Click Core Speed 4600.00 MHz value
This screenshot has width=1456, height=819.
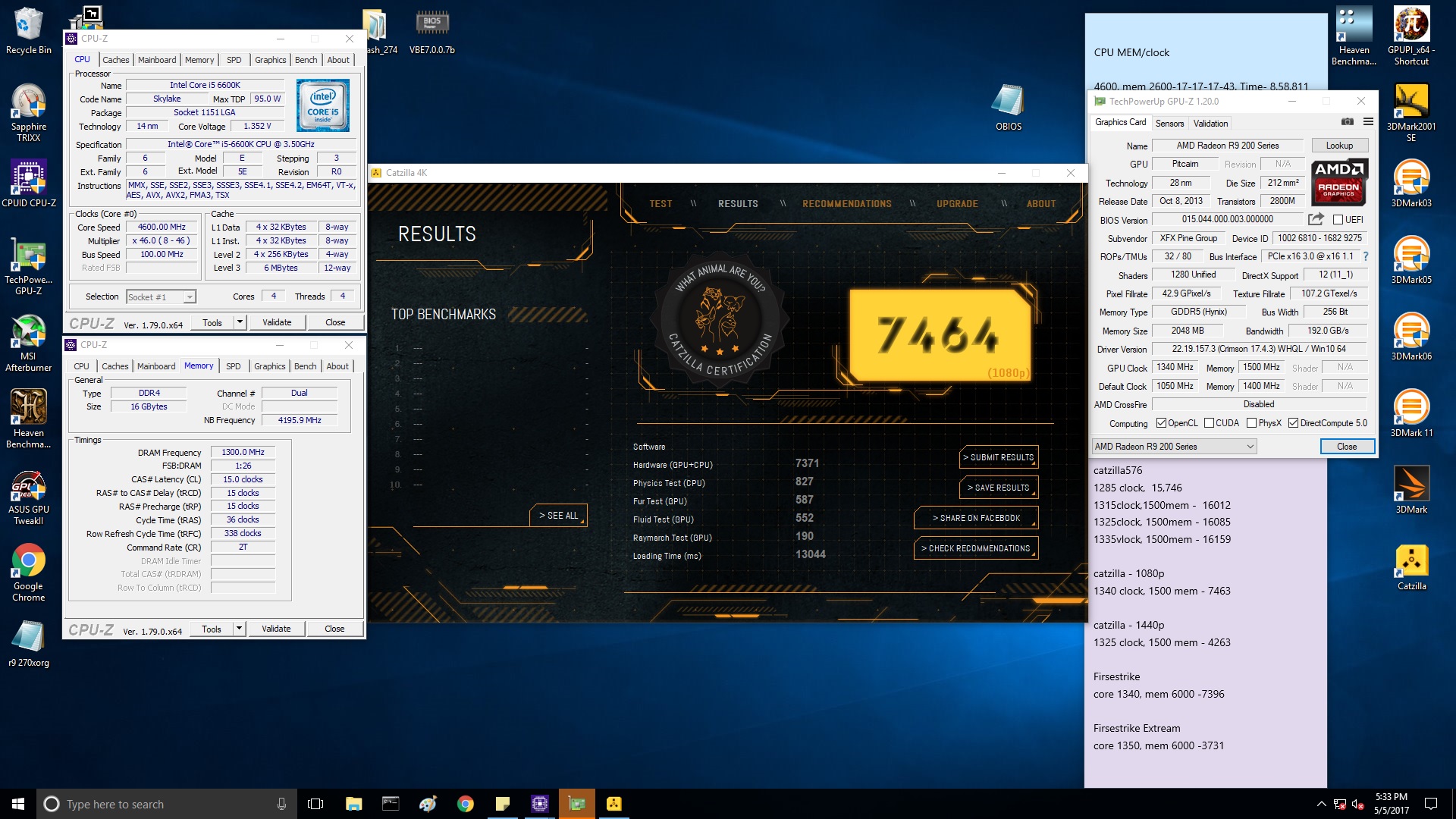tap(162, 227)
